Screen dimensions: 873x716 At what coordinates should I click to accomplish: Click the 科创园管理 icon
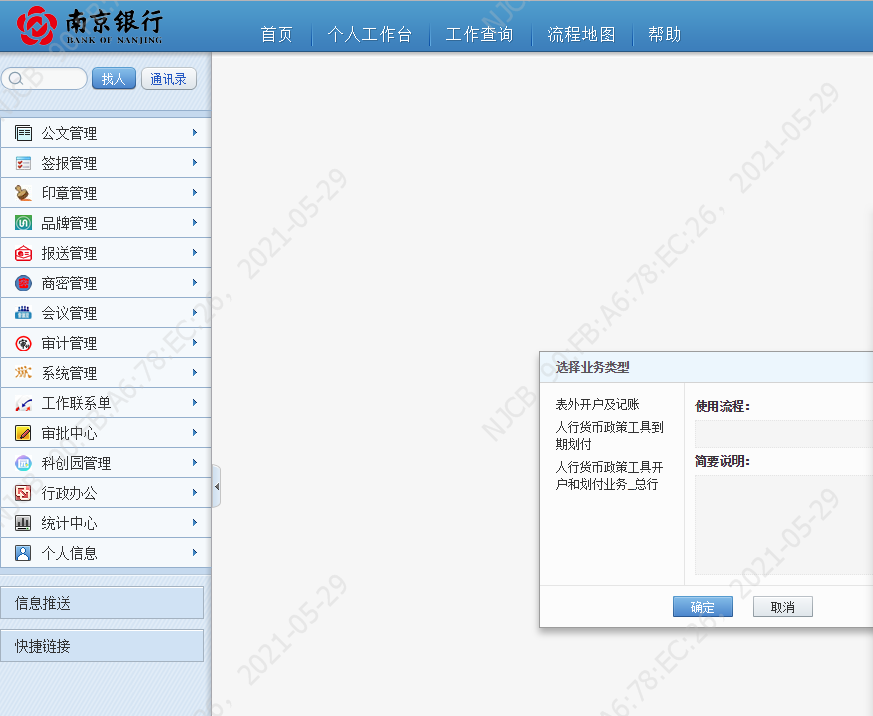point(23,463)
